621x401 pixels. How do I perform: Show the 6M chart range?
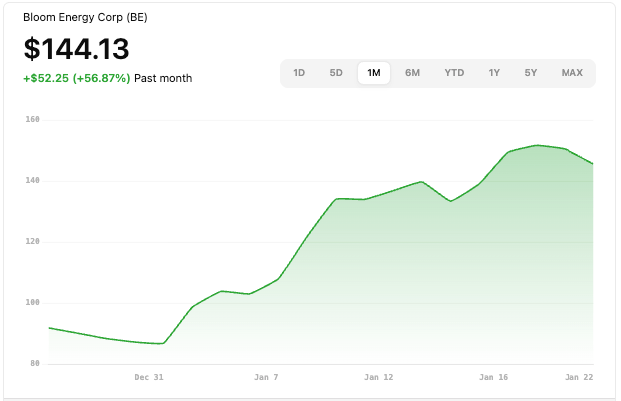click(412, 73)
